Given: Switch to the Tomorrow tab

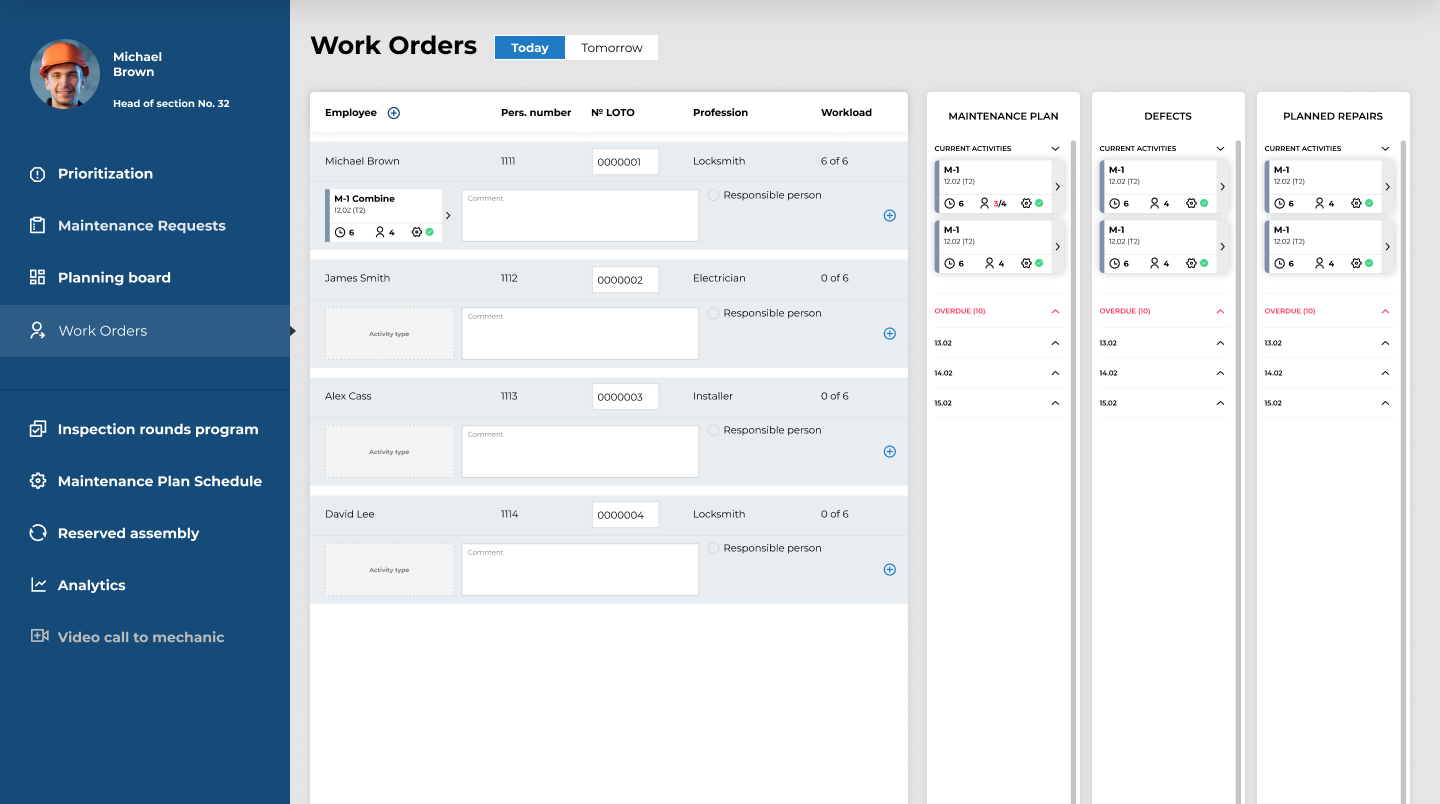Looking at the screenshot, I should point(611,48).
